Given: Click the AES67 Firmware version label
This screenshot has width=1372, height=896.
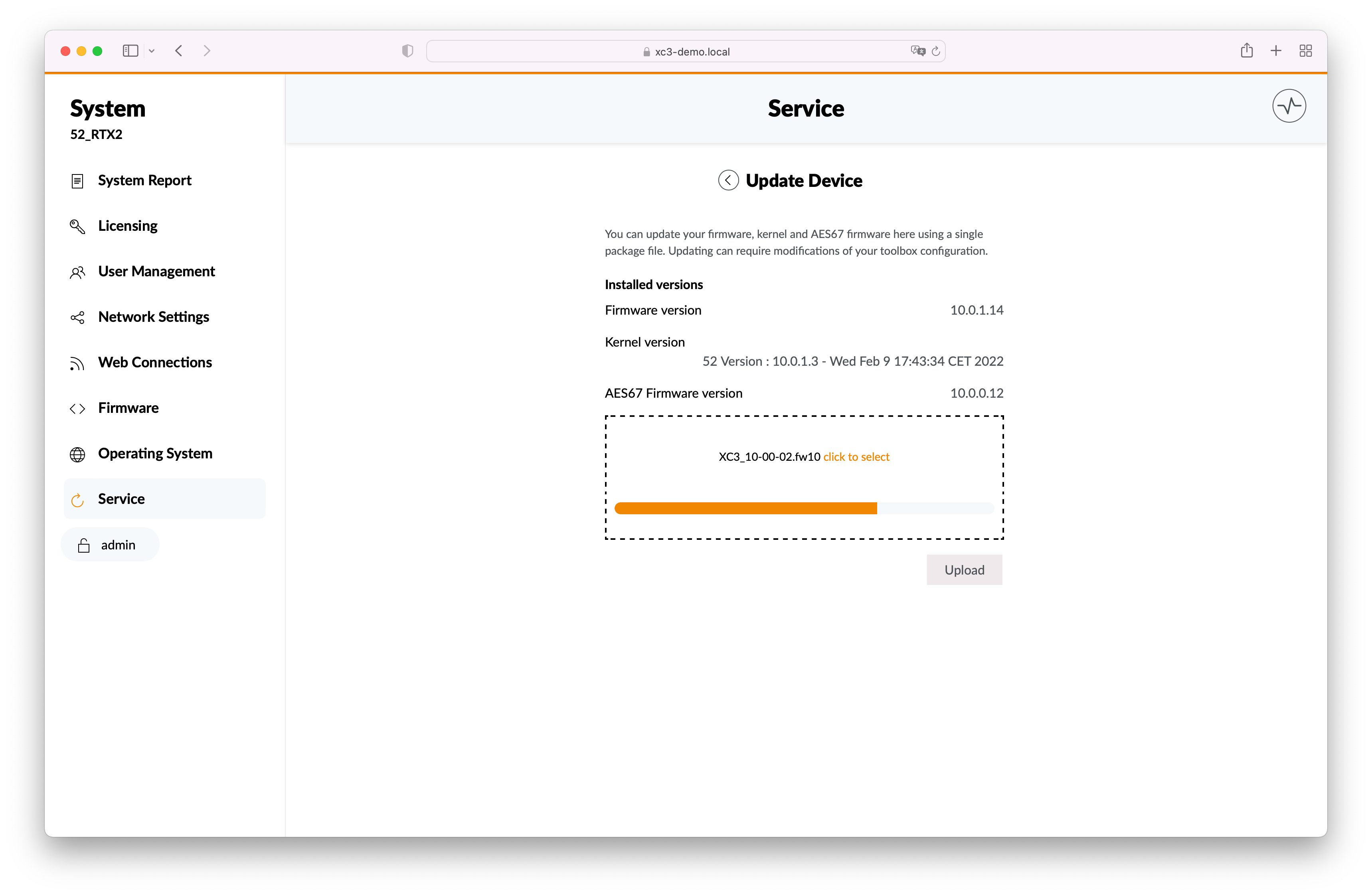Looking at the screenshot, I should click(x=673, y=393).
